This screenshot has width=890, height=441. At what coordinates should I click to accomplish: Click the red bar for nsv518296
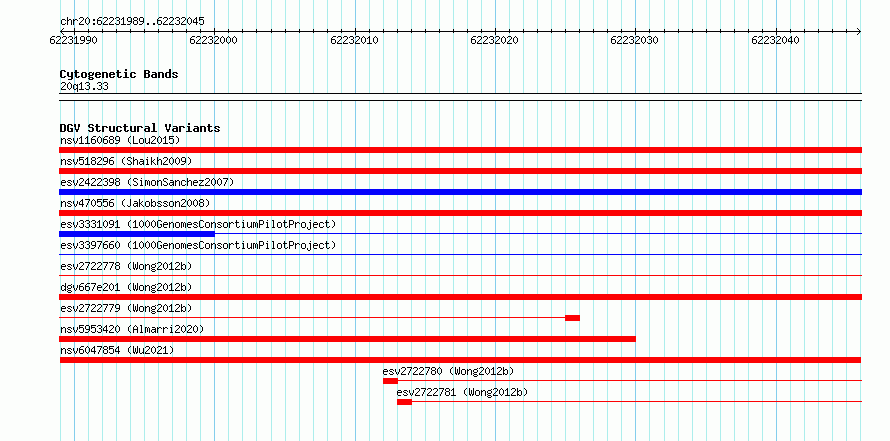[x=460, y=171]
